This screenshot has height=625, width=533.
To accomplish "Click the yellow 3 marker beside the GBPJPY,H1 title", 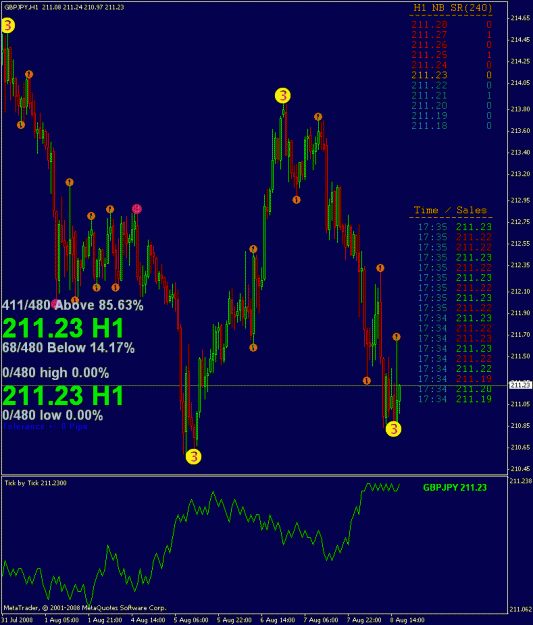I will point(8,26).
